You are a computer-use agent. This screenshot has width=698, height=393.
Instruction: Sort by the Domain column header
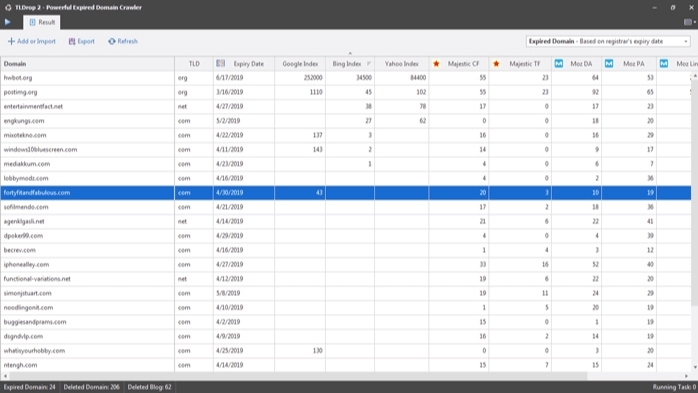[x=87, y=64]
